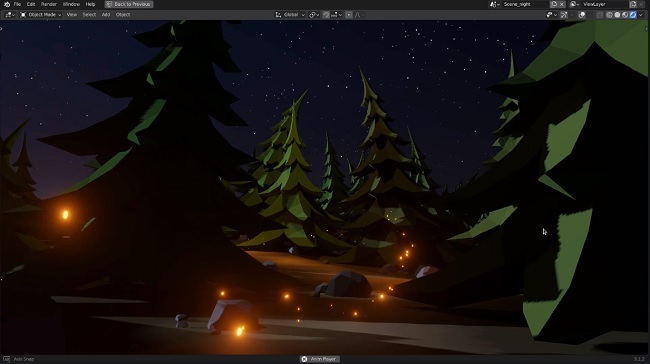650x364 pixels.
Task: Create a new scene with the copy icon
Action: 554,4
